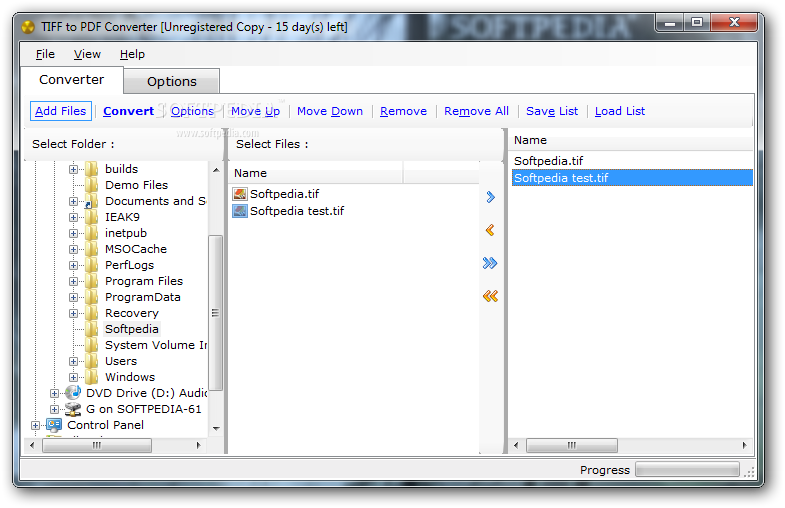Expand the Documents and Settings node
The height and width of the screenshot is (508, 785).
click(x=73, y=201)
